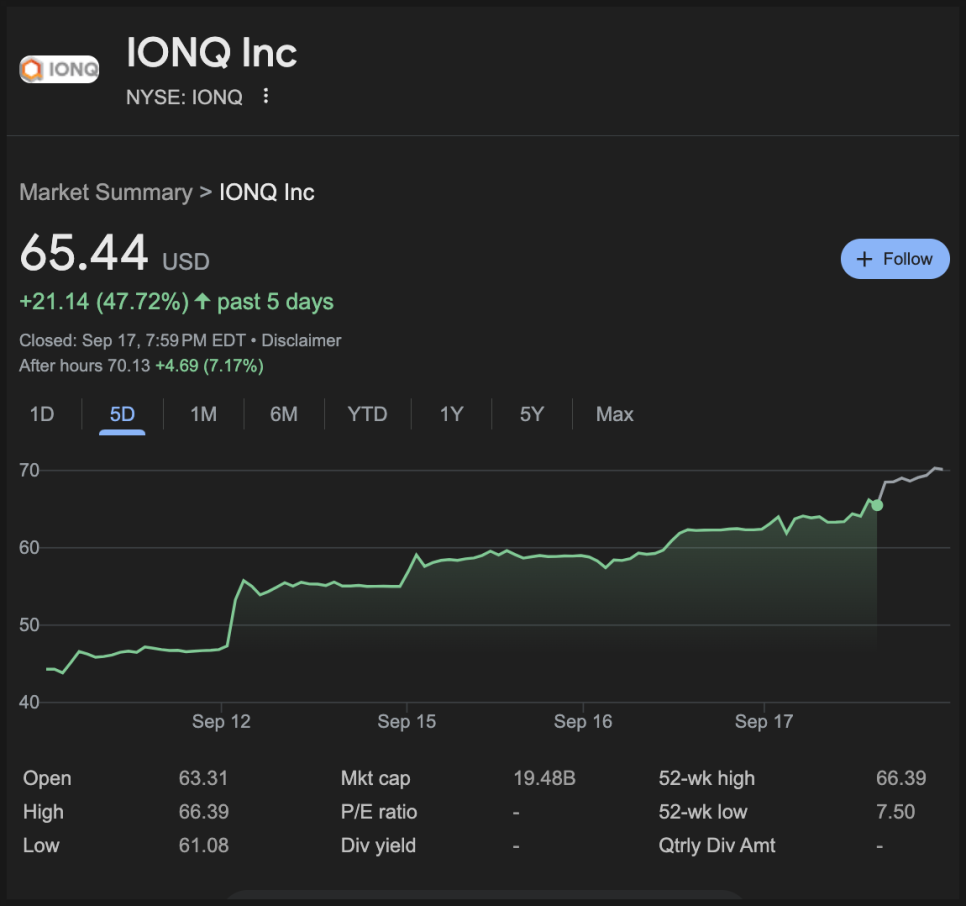Click the IONQ company logo
The height and width of the screenshot is (906, 966).
[59, 69]
